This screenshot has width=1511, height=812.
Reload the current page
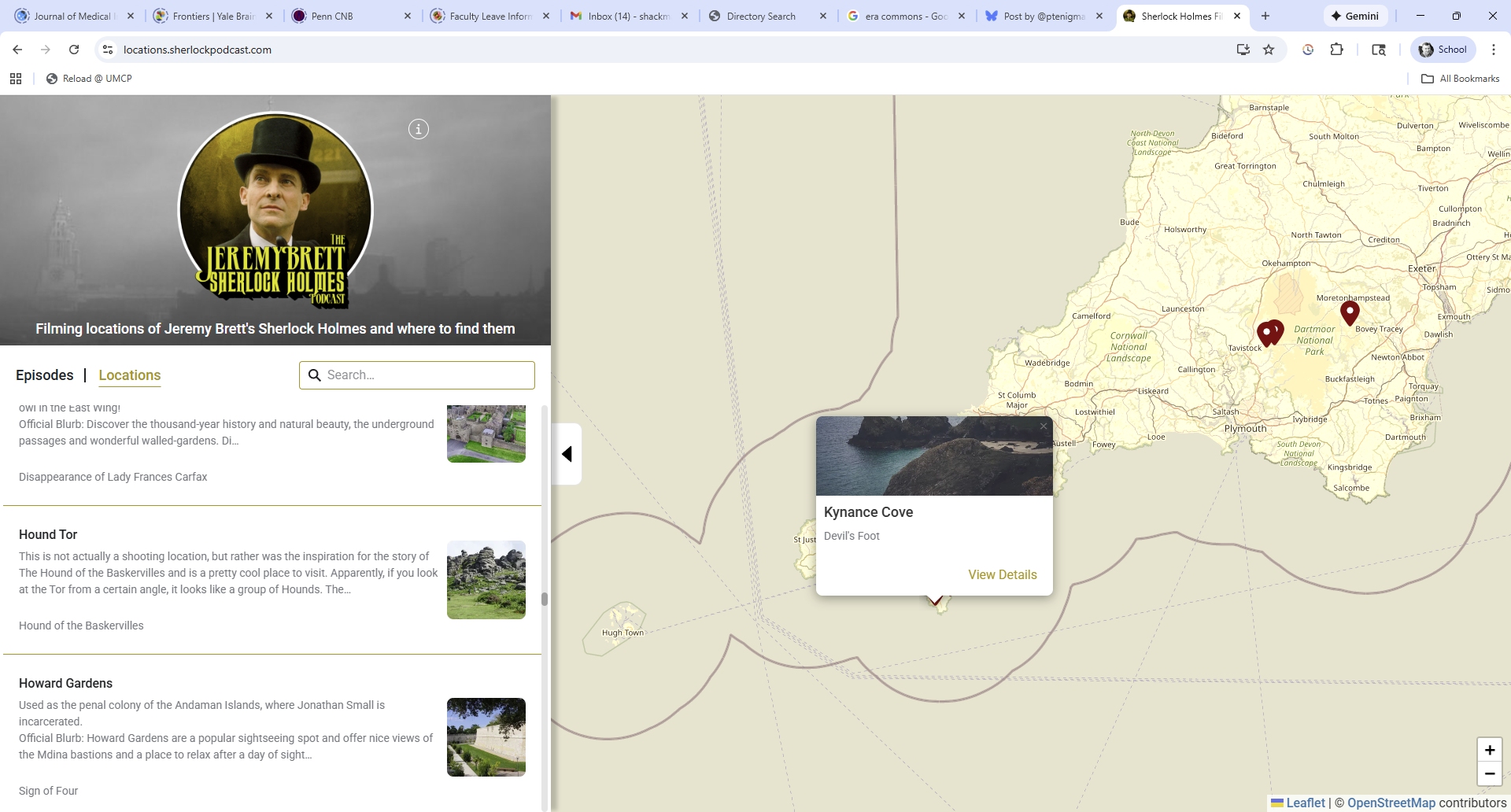74,50
